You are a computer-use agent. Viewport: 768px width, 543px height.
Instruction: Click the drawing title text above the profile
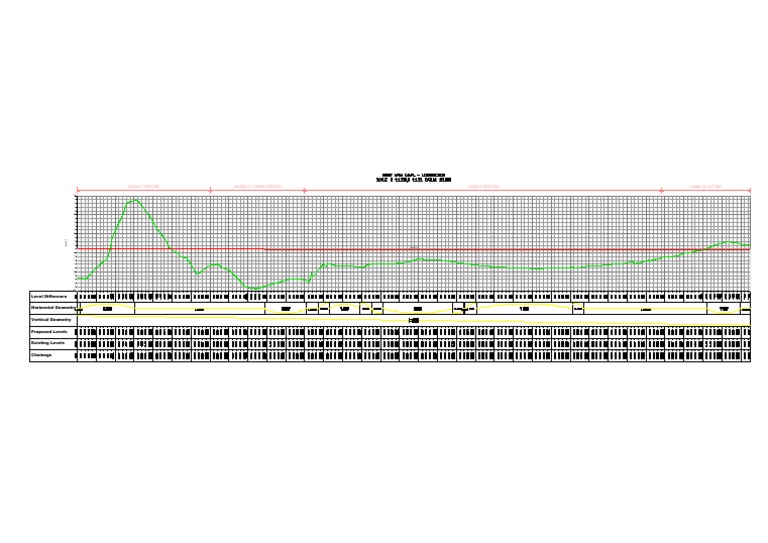point(413,177)
